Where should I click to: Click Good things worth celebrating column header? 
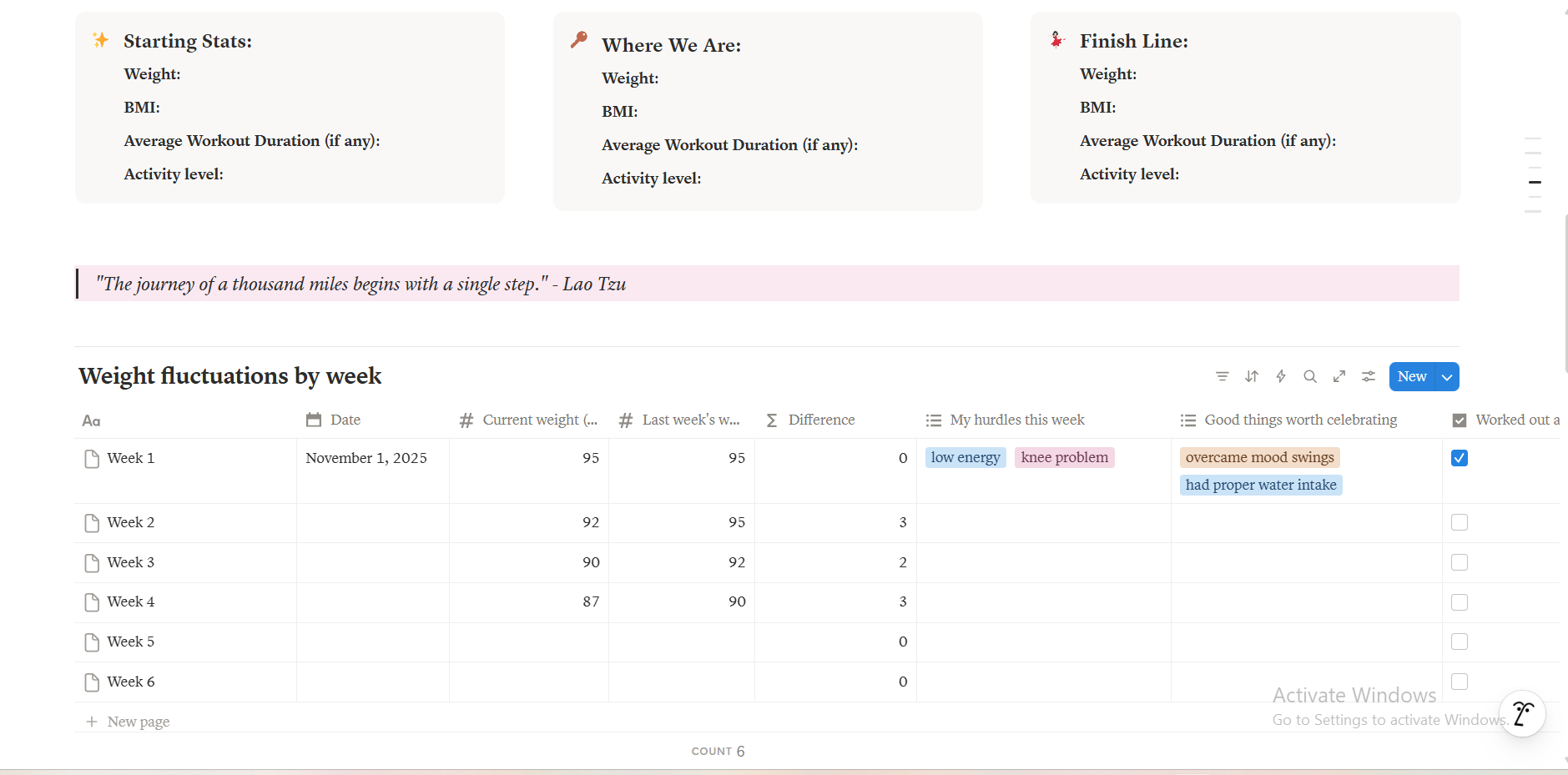point(1299,420)
